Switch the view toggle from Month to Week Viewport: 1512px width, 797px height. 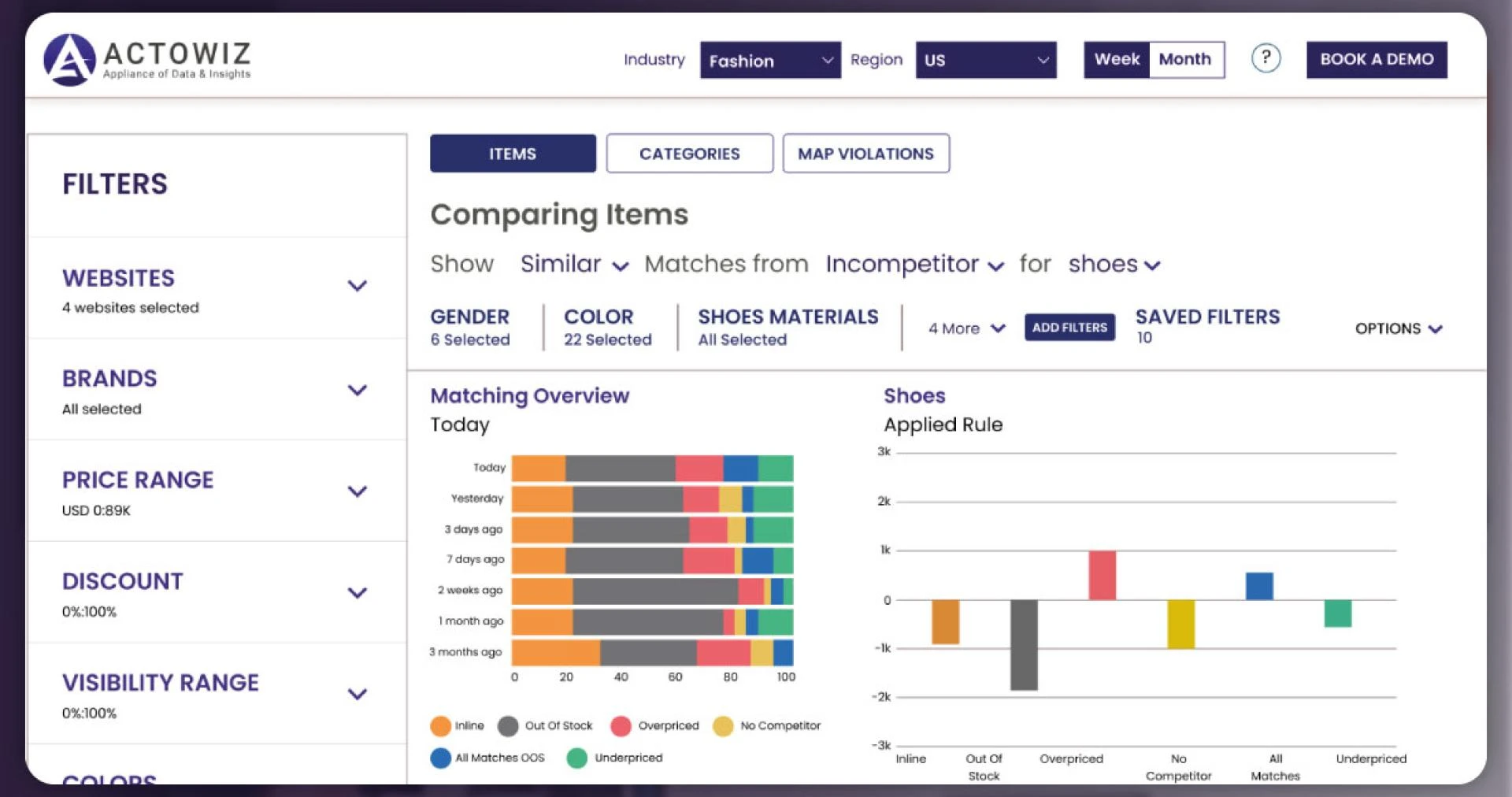tap(1115, 59)
